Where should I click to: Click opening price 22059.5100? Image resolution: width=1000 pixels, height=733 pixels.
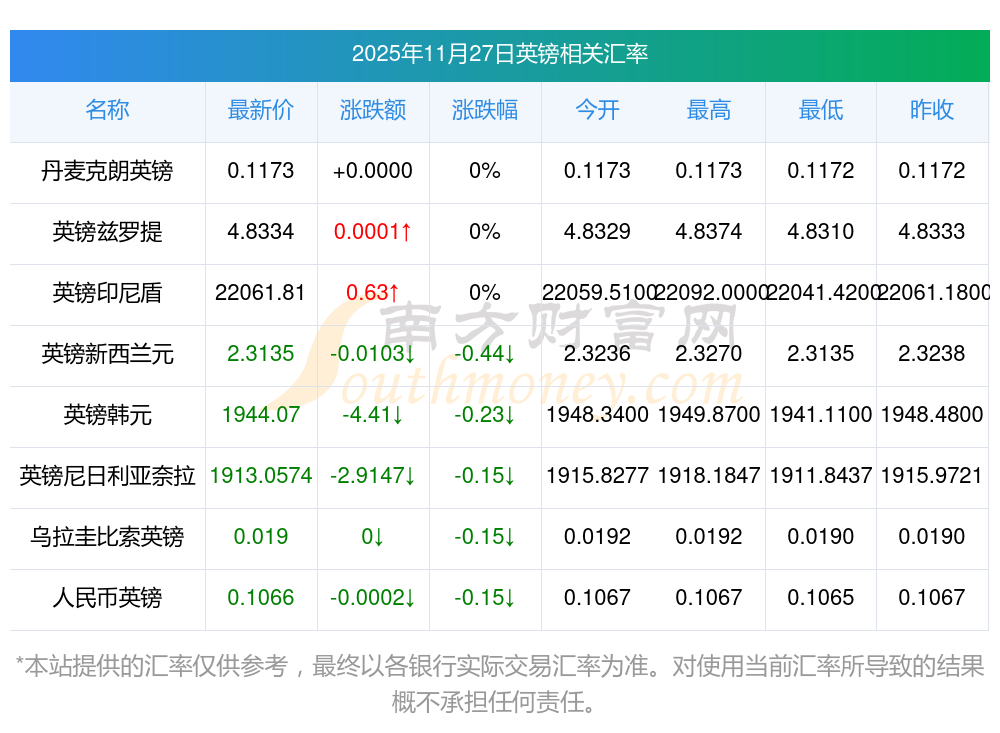[x=598, y=293]
